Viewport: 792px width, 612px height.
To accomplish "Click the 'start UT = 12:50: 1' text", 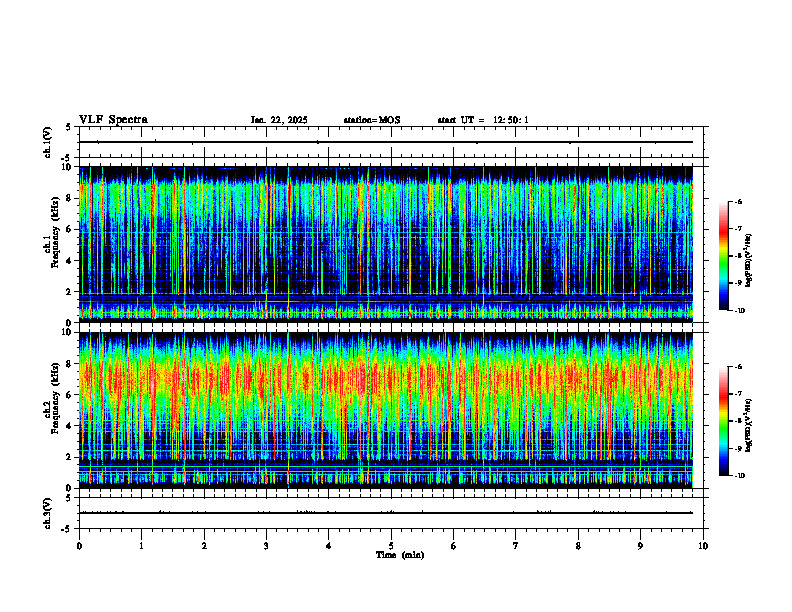I will click(x=483, y=120).
